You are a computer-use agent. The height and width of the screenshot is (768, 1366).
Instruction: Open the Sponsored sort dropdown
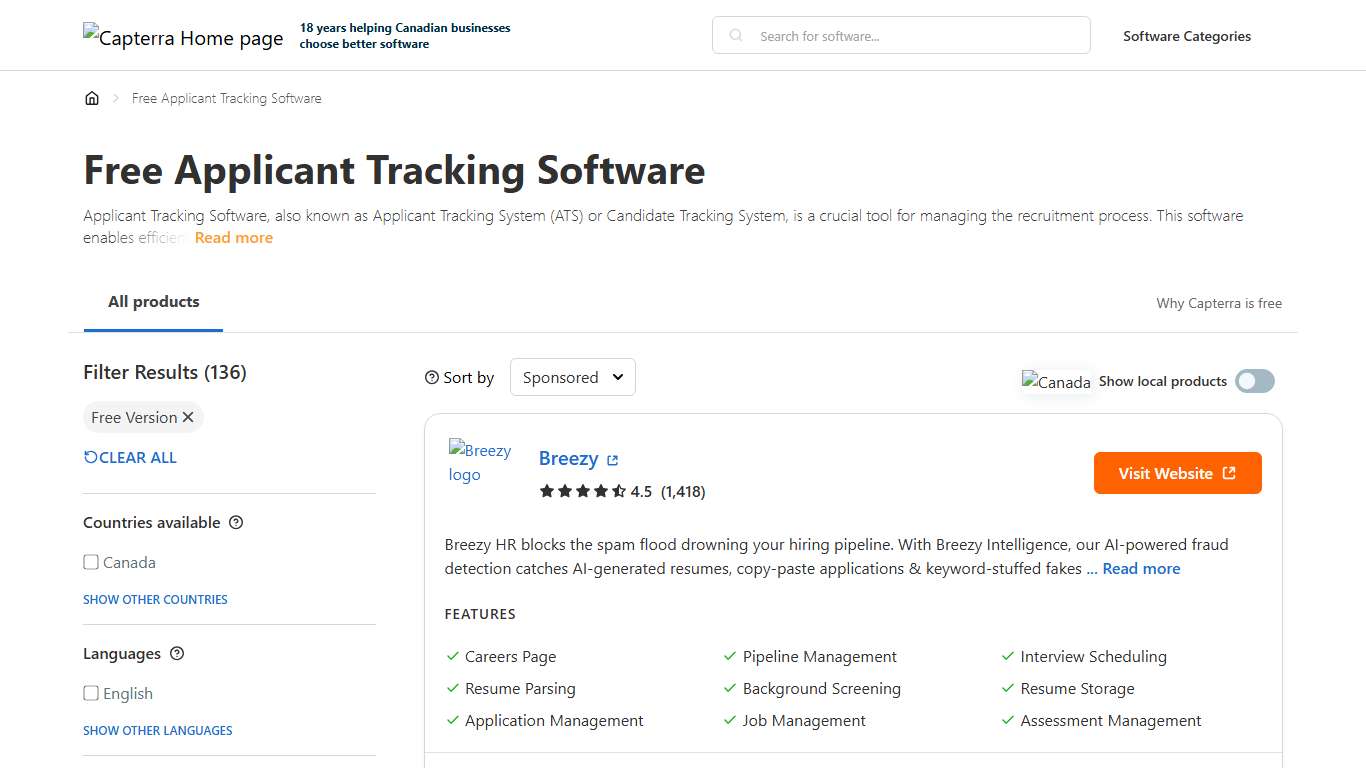tap(572, 377)
